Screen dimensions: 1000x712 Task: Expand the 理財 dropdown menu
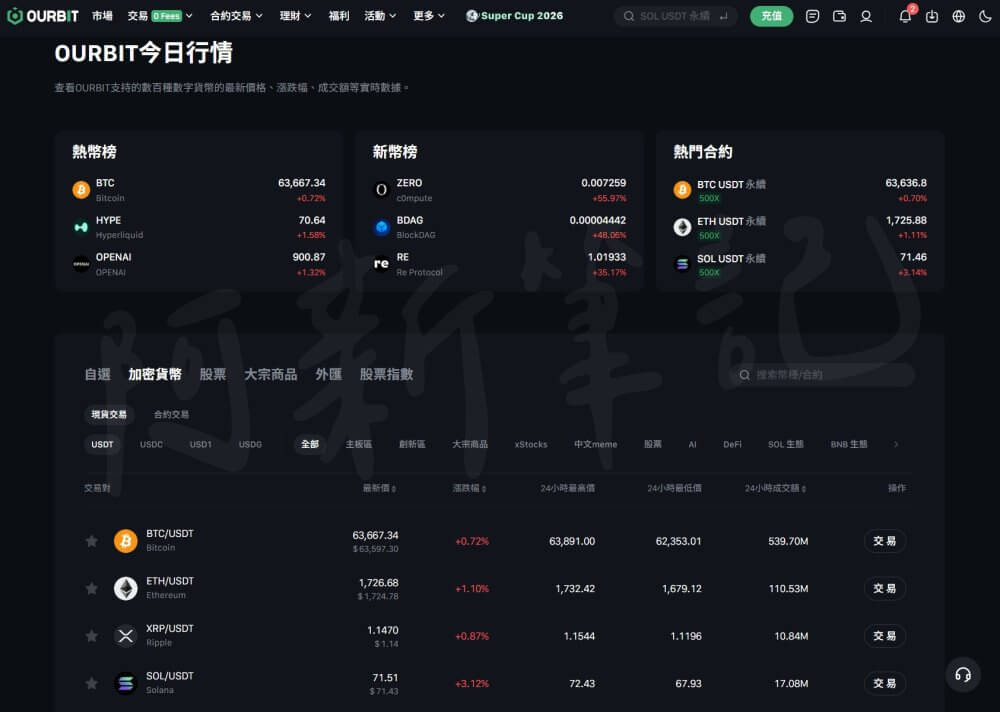[295, 16]
